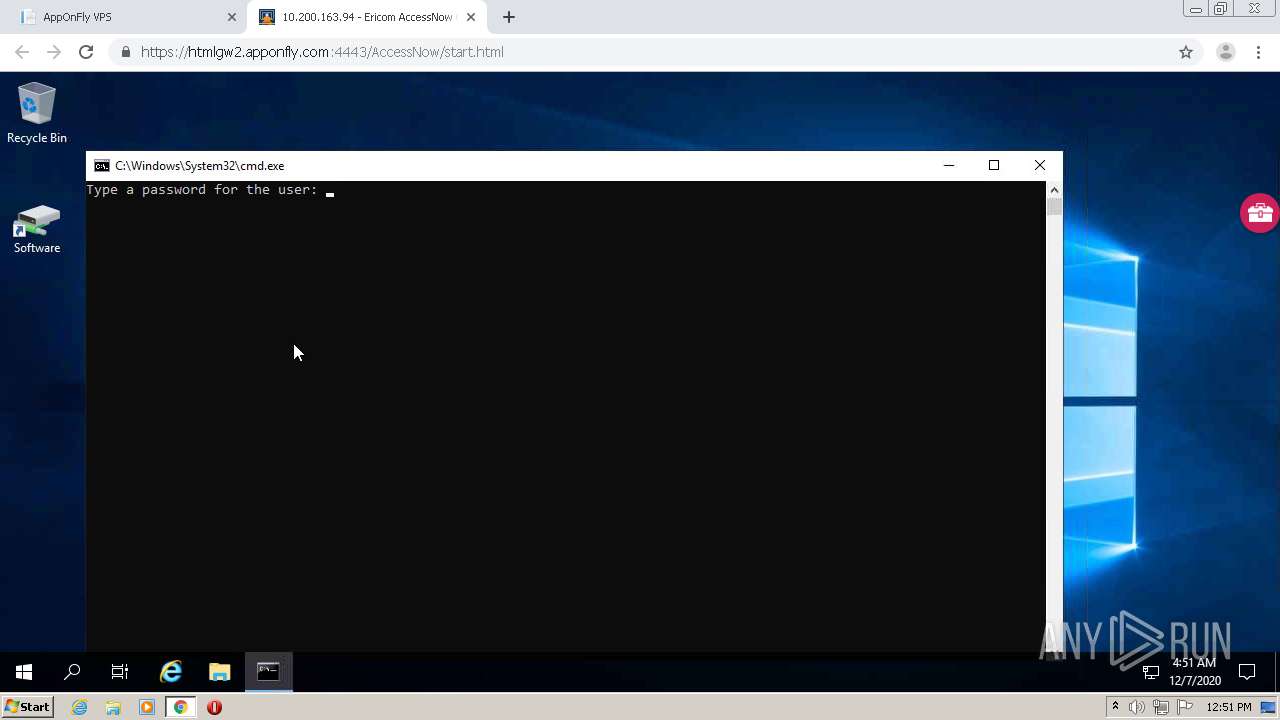Open File Explorer from remote taskbar
Image resolution: width=1280 pixels, height=720 pixels.
220,672
